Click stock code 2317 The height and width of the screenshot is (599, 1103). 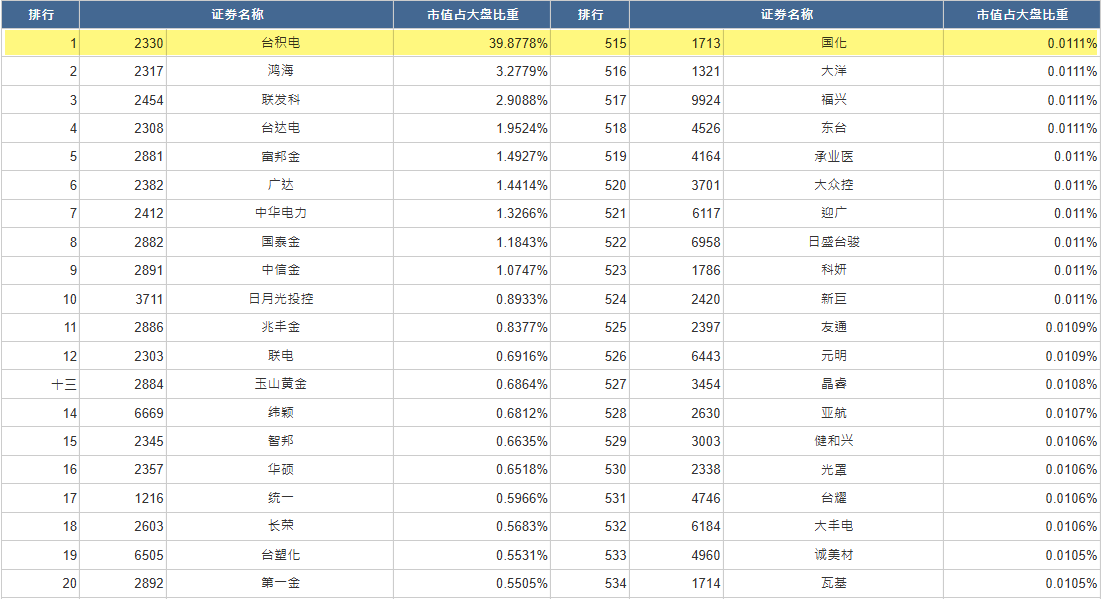coord(148,72)
